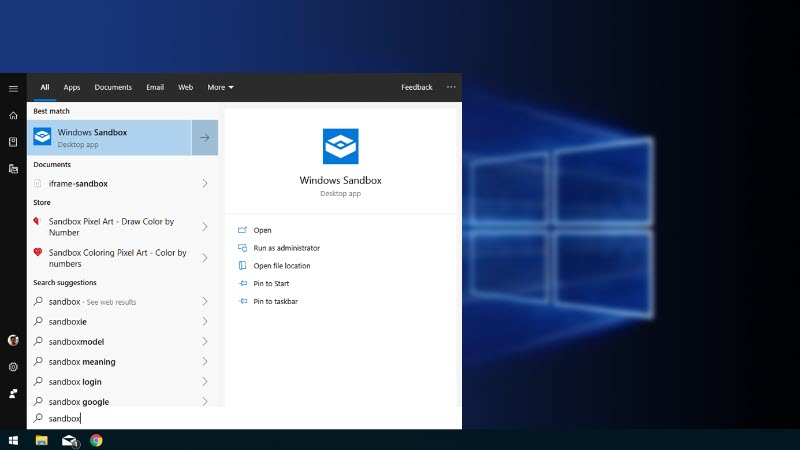The image size is (800, 450).
Task: Switch to the Web tab
Action: [x=185, y=87]
